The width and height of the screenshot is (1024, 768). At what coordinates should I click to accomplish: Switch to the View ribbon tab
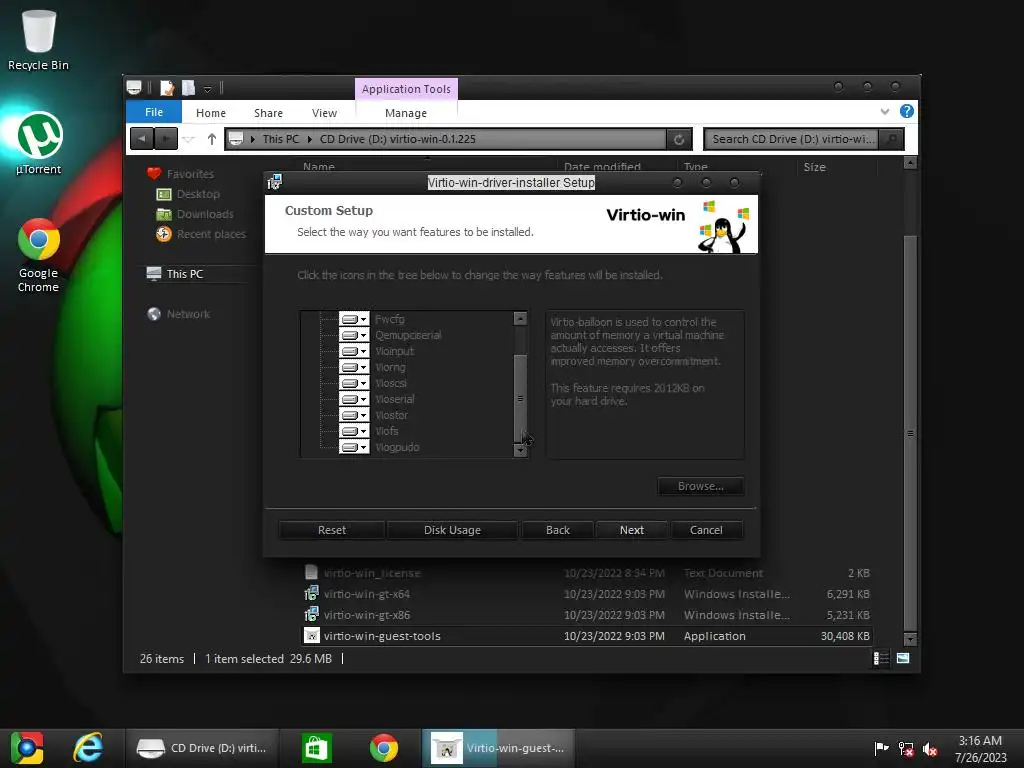pyautogui.click(x=325, y=113)
